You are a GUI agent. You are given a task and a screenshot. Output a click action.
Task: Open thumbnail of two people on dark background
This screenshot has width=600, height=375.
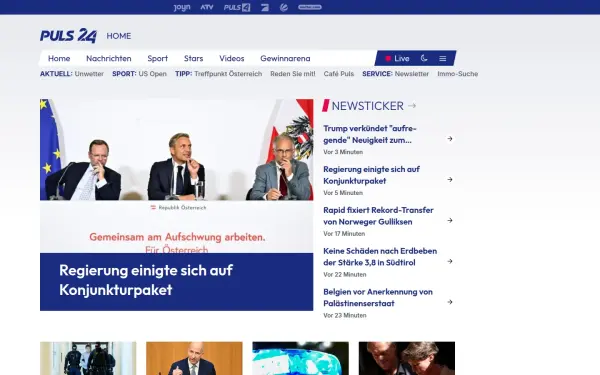coord(407,358)
